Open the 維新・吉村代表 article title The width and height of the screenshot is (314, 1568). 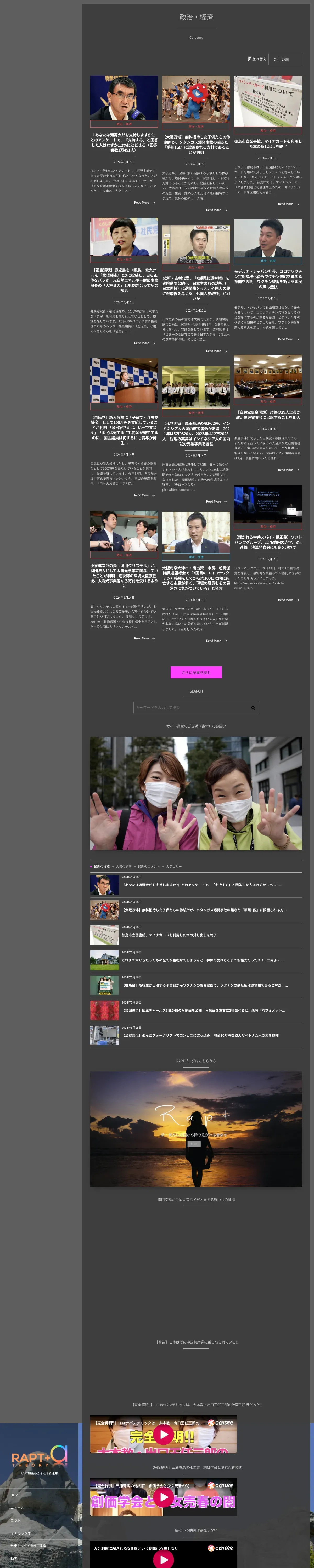tap(196, 289)
